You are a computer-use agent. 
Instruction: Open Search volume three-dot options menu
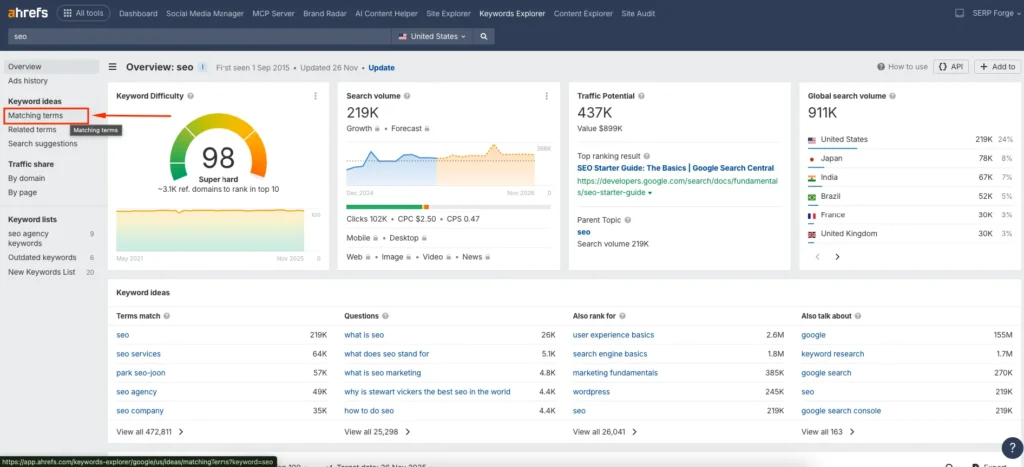pos(546,96)
